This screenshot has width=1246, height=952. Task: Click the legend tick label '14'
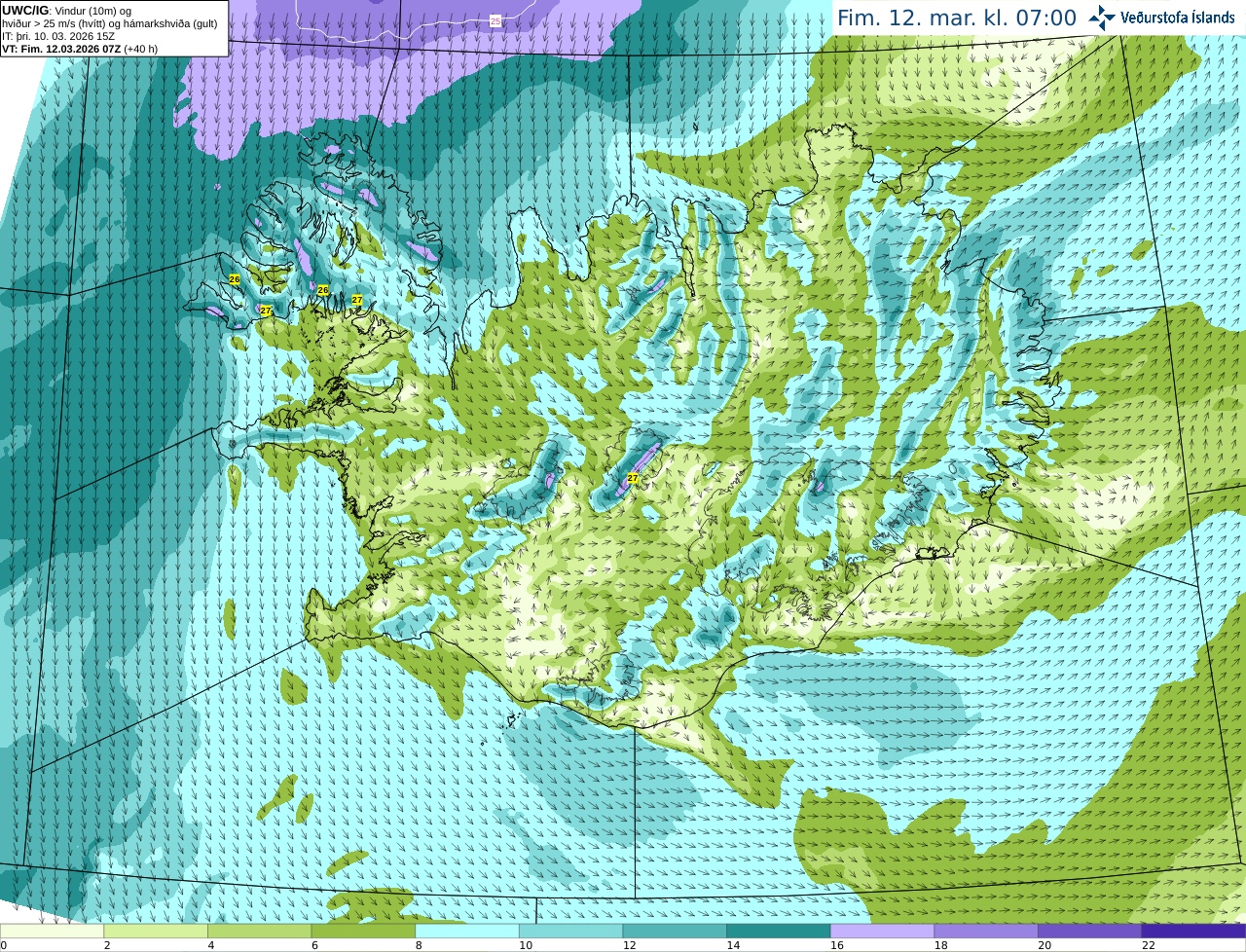(x=733, y=945)
